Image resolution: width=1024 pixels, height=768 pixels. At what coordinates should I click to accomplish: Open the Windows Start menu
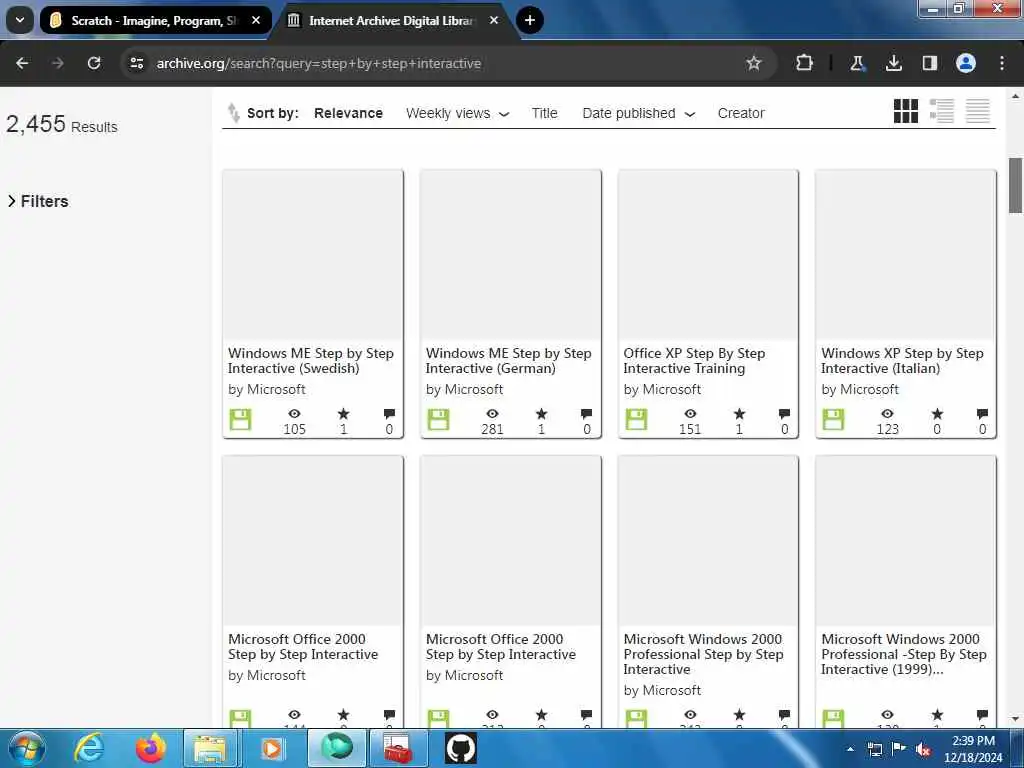pyautogui.click(x=27, y=748)
